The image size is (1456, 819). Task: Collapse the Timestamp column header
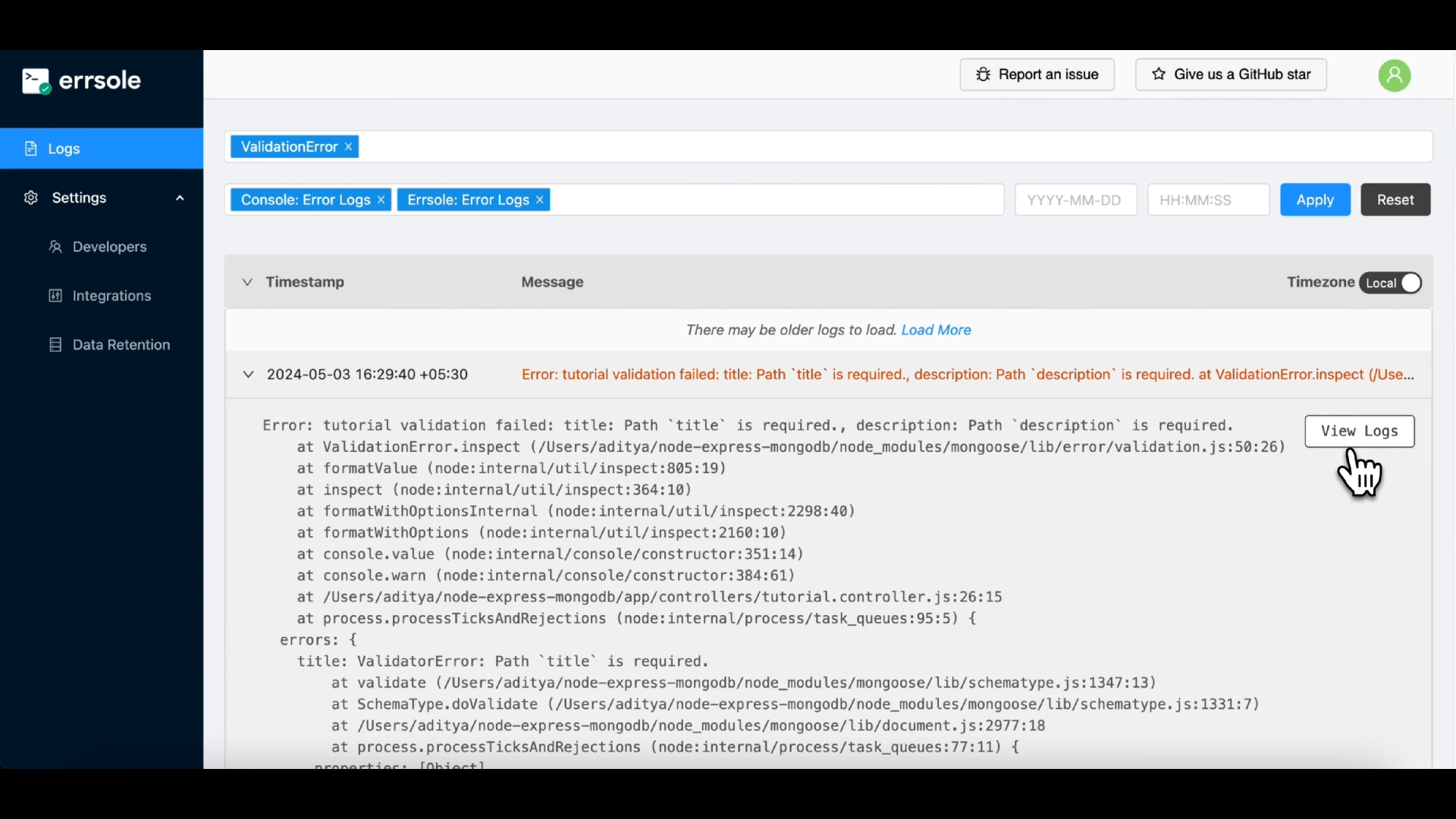[x=248, y=282]
